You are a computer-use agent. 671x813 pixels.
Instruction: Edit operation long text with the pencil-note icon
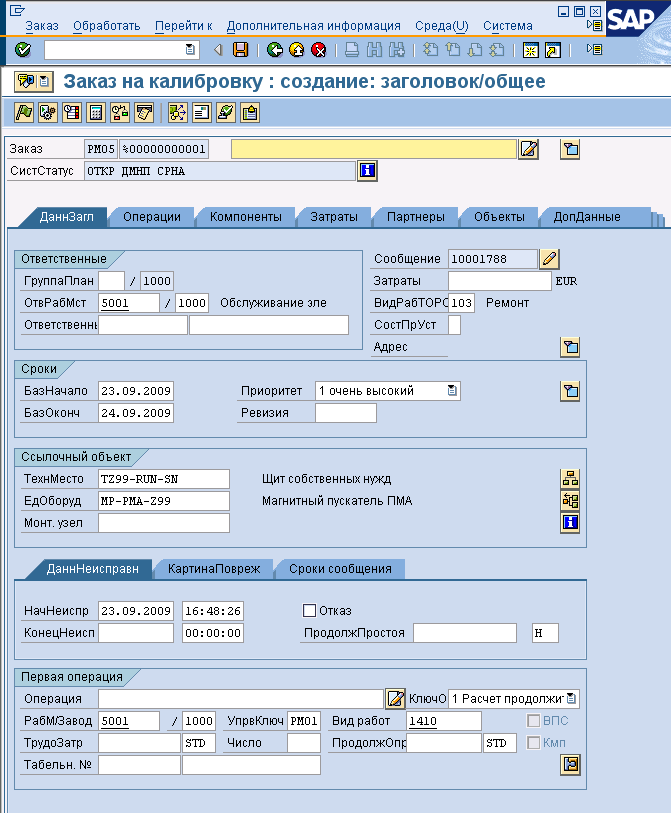coord(395,699)
